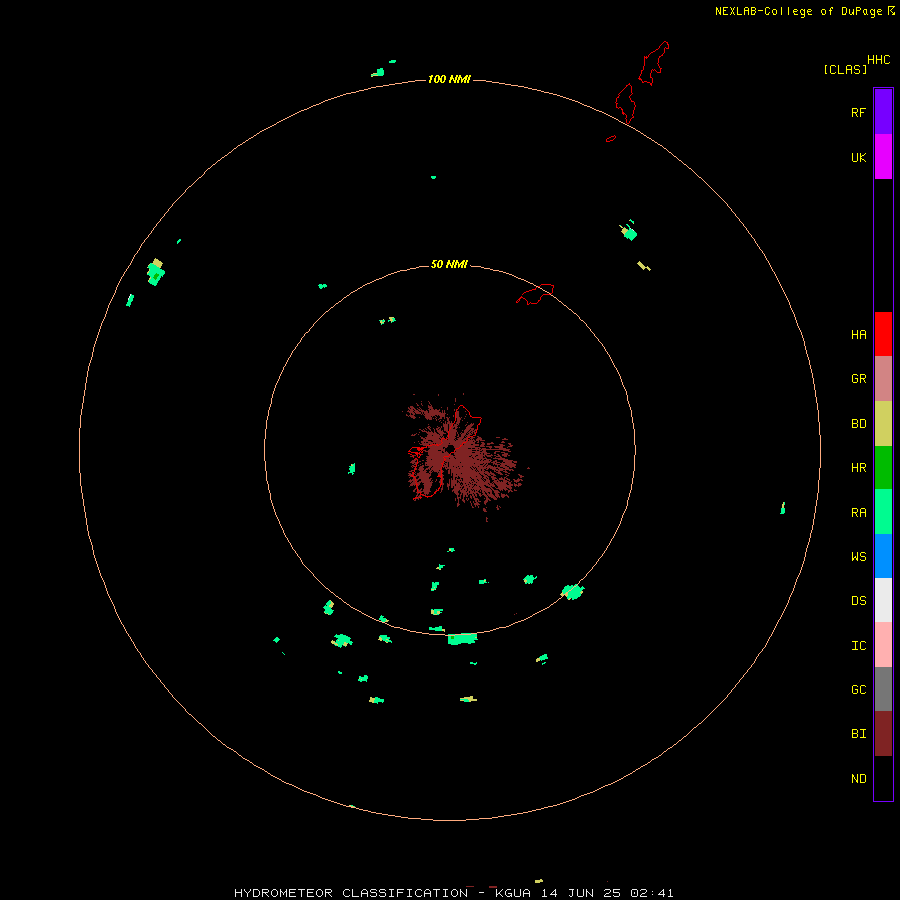Screen dimensions: 900x900
Task: Click the HR legend label
Action: tap(858, 467)
